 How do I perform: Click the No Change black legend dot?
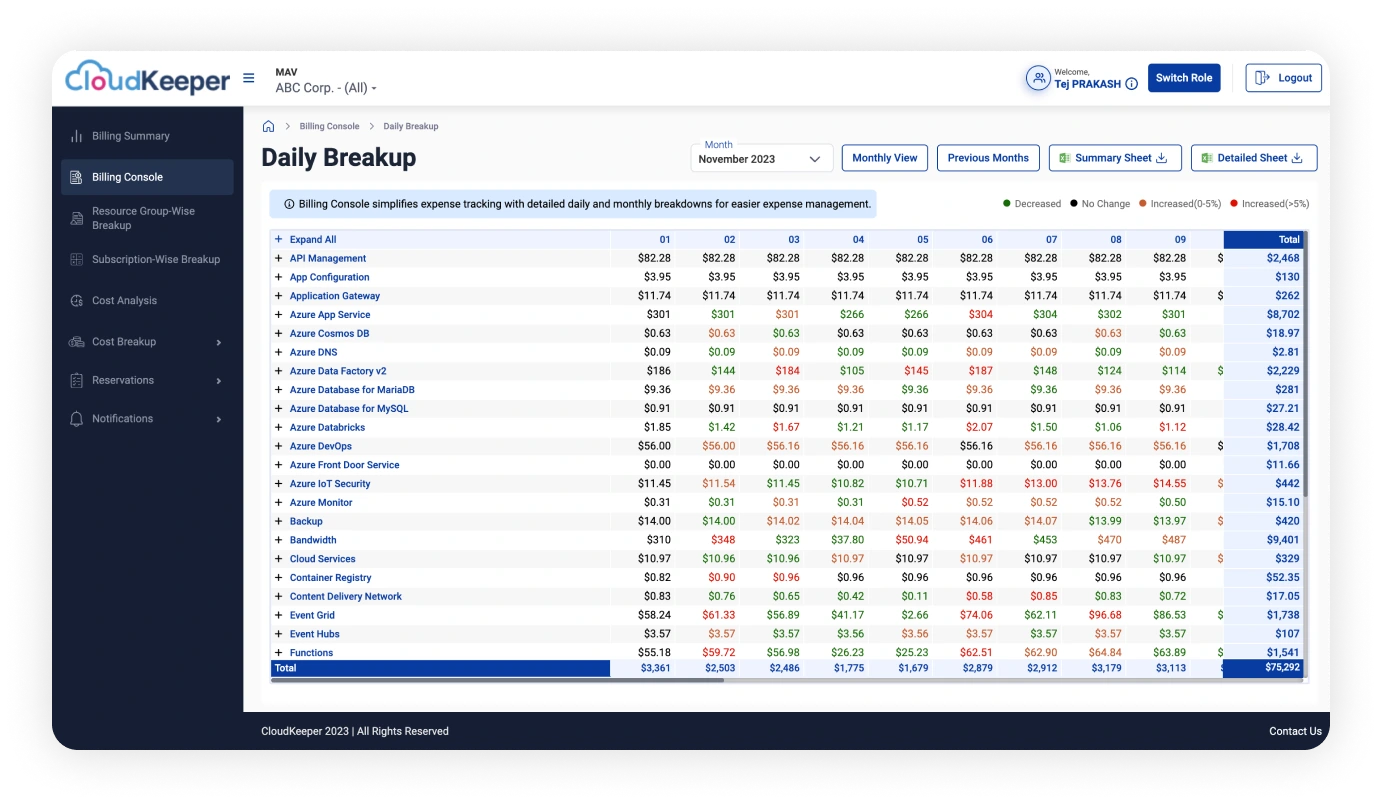(x=1073, y=204)
